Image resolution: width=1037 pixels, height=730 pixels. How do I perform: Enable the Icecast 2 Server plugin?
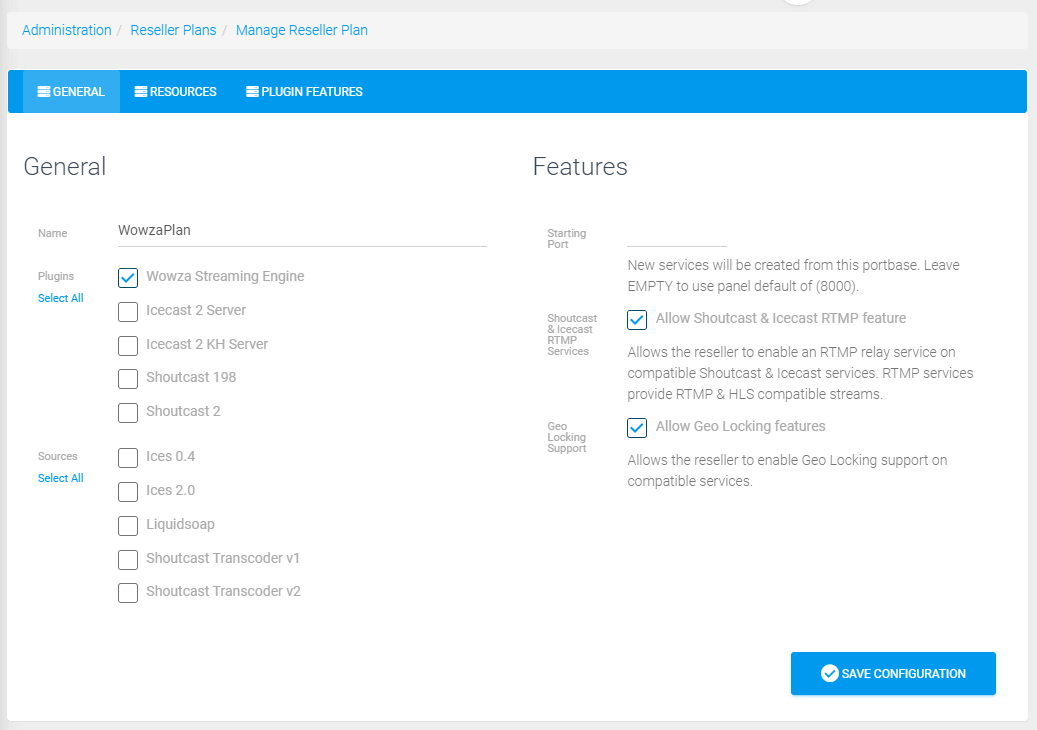128,311
